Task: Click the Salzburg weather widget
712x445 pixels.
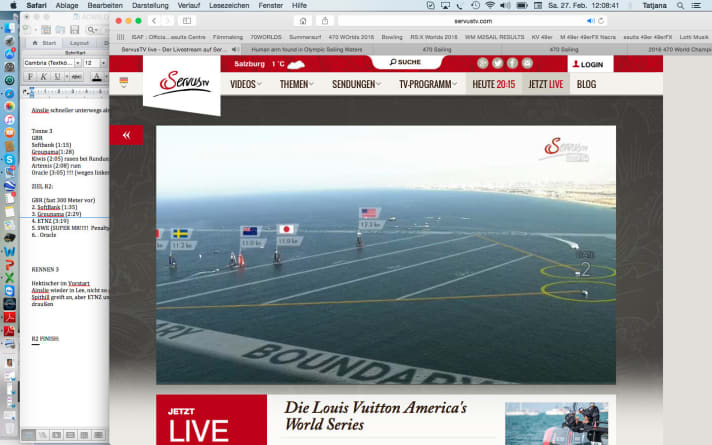Action: 269,64
